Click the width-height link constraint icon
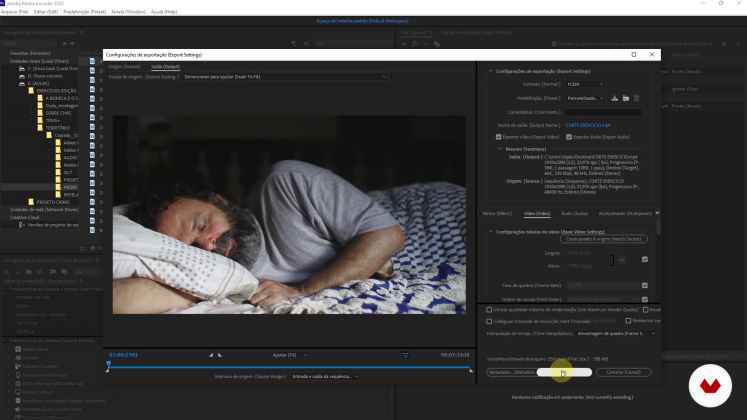The height and width of the screenshot is (420, 747). point(621,260)
